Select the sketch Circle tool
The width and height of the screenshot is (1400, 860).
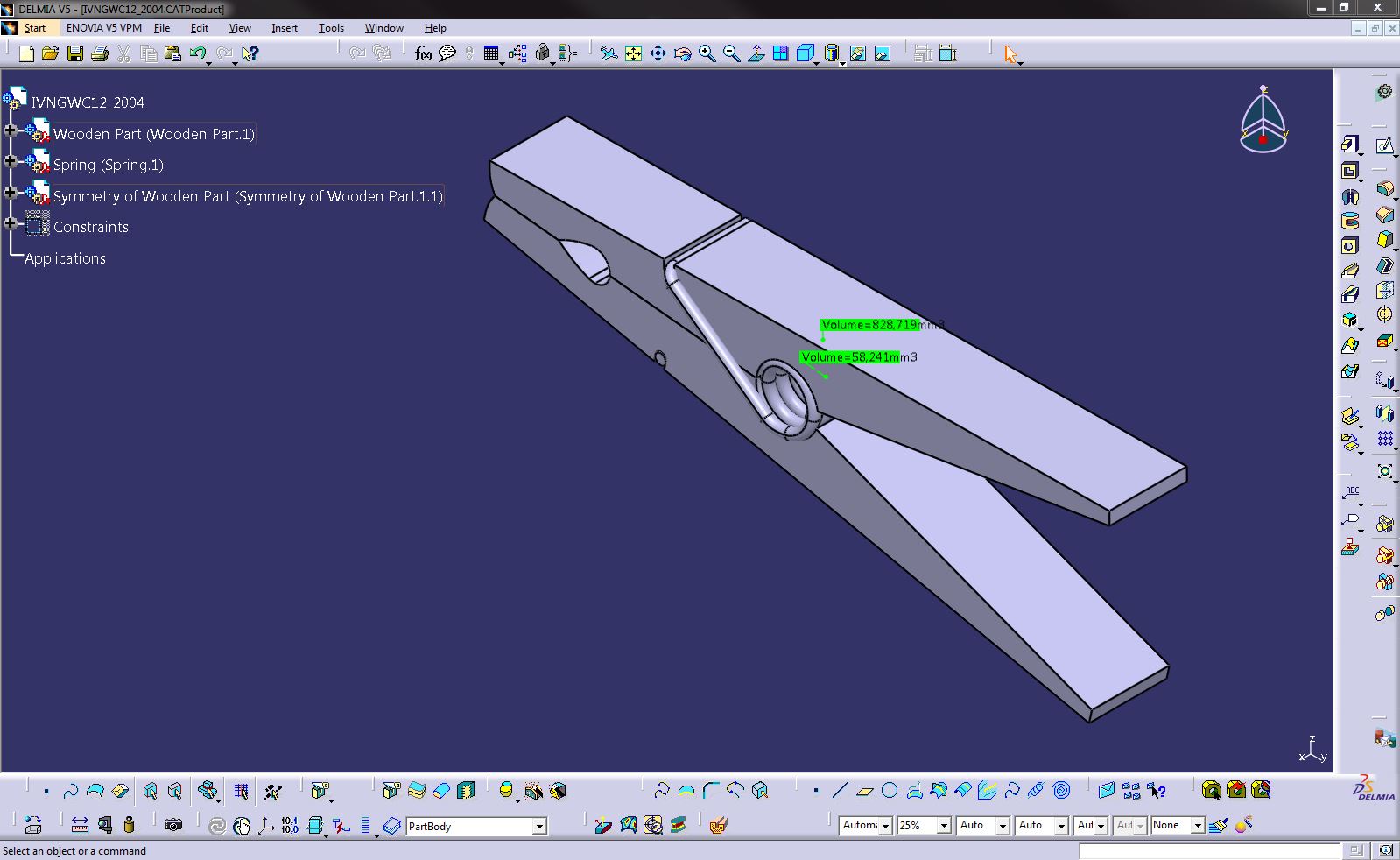(x=890, y=791)
